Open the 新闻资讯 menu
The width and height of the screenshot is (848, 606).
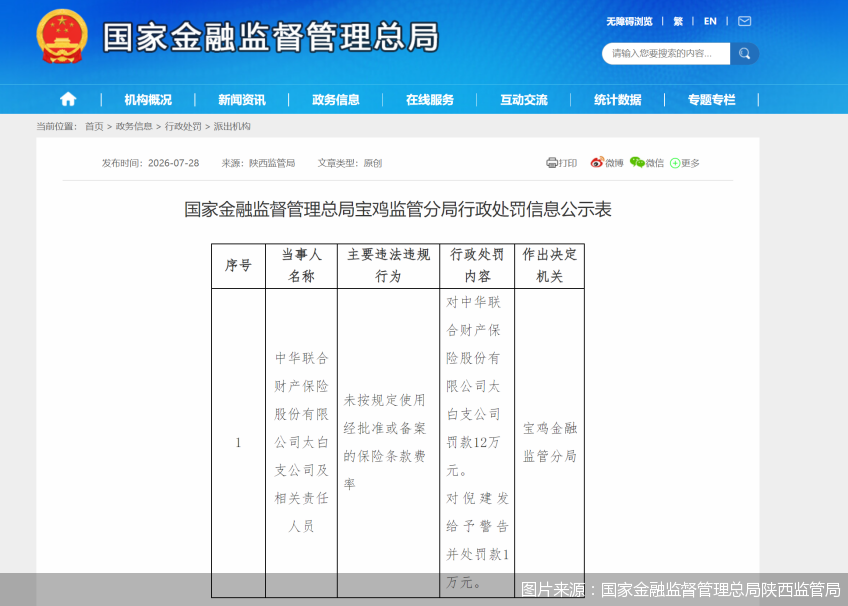[242, 100]
